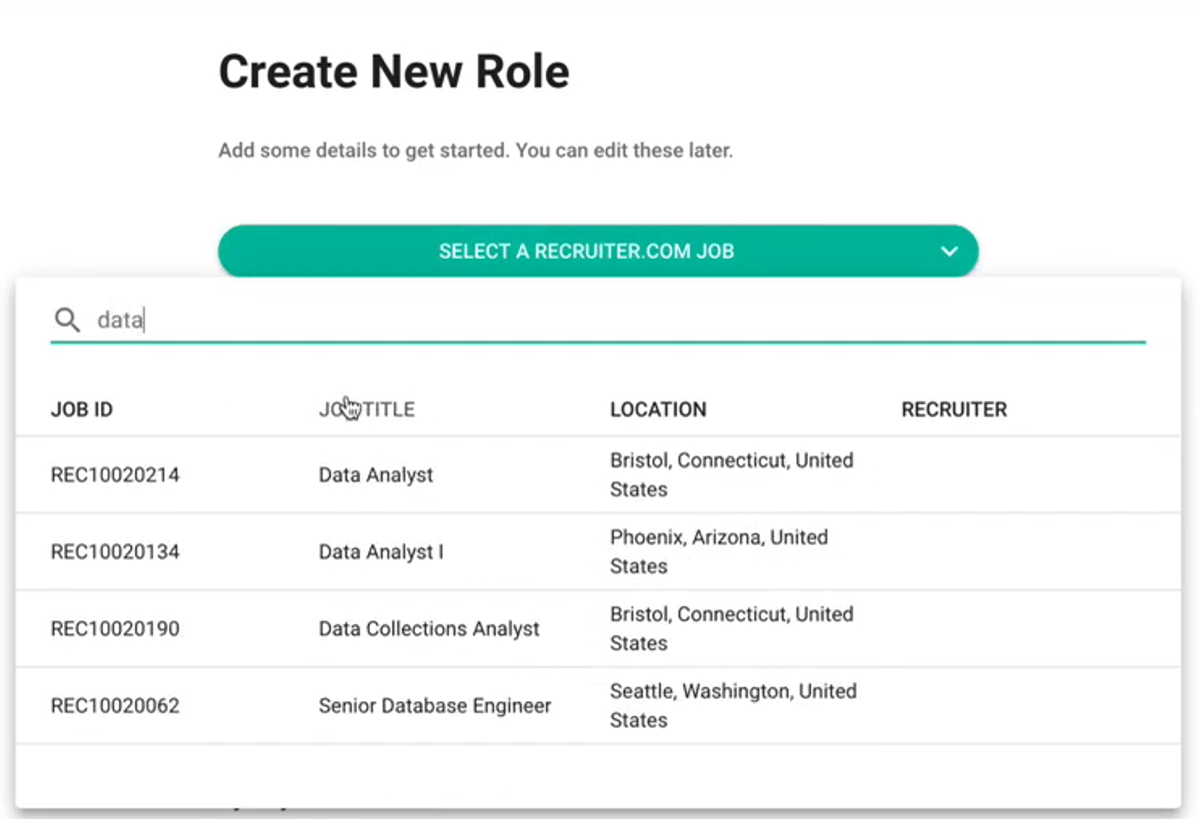Pick the Senior Database Engineer job title
The height and width of the screenshot is (819, 1200).
tap(435, 706)
